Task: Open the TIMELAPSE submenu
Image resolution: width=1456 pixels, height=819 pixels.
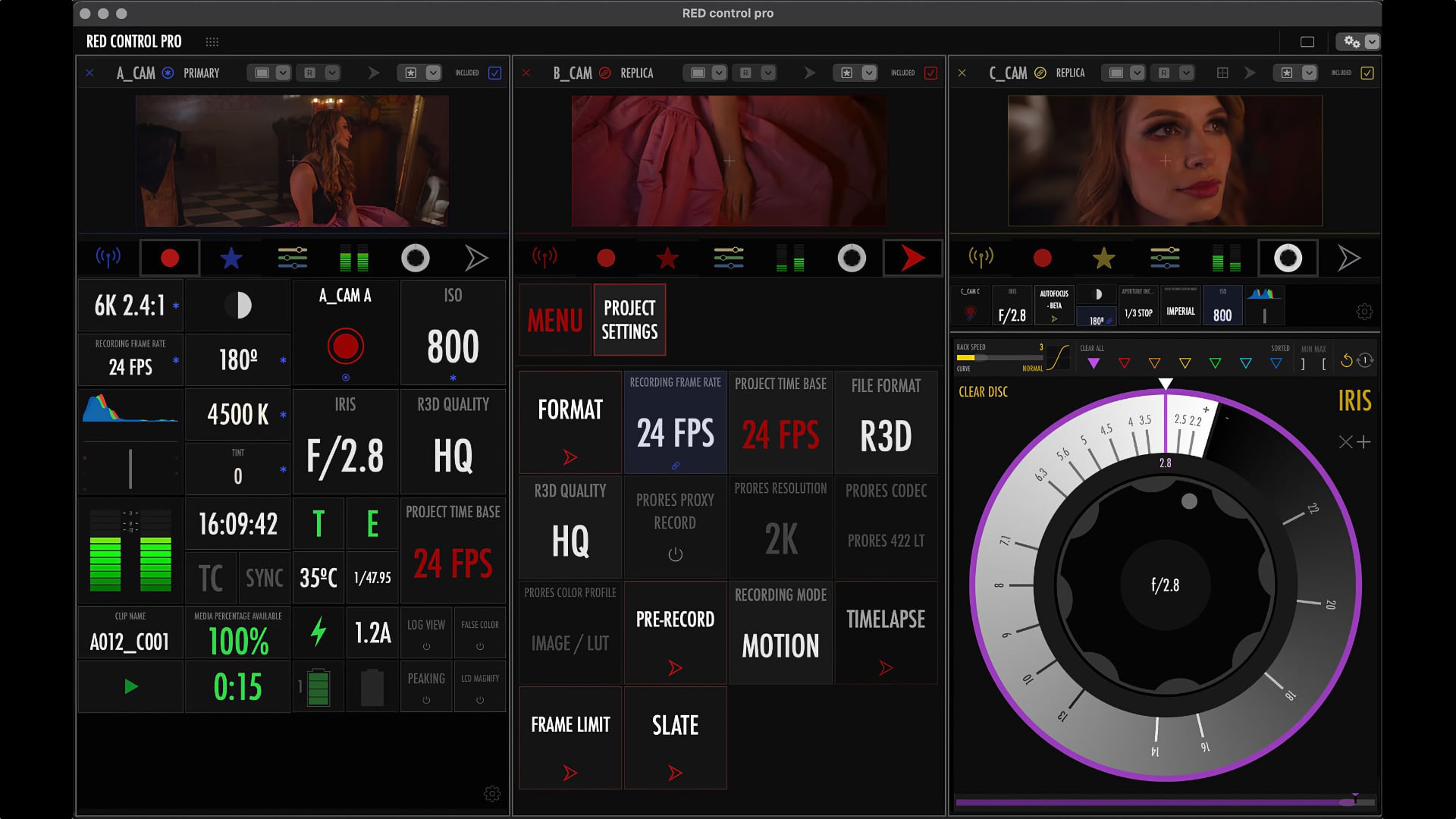Action: click(886, 633)
